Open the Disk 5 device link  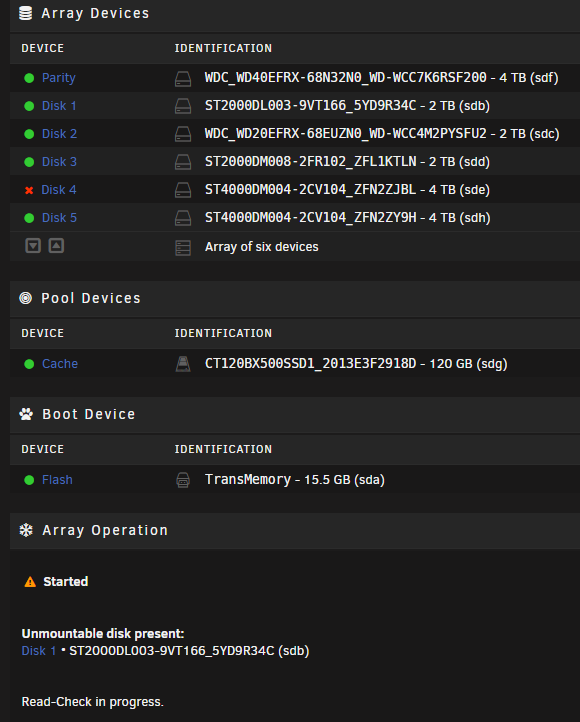(x=59, y=218)
